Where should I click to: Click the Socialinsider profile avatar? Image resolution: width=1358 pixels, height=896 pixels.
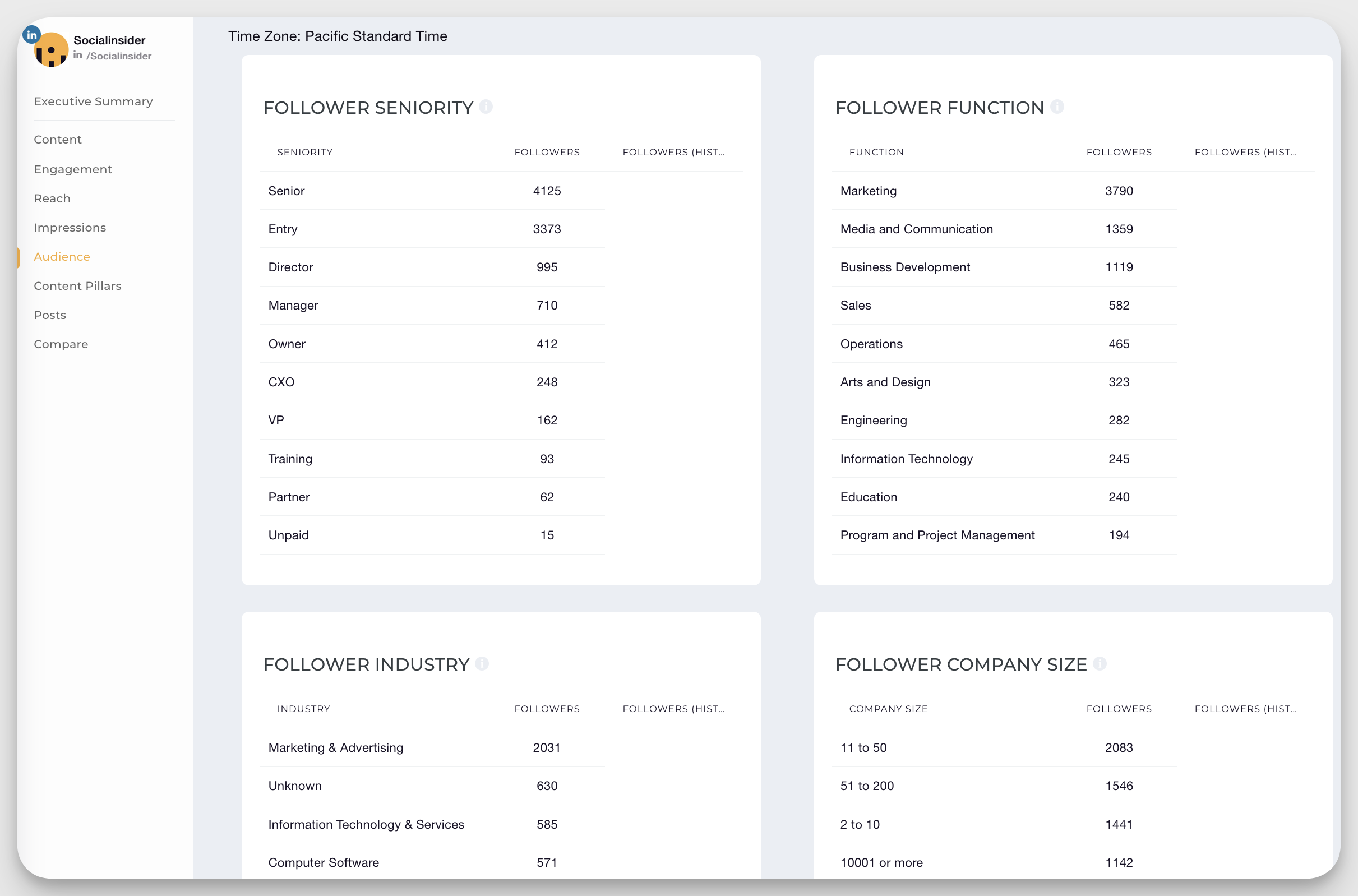[x=51, y=50]
